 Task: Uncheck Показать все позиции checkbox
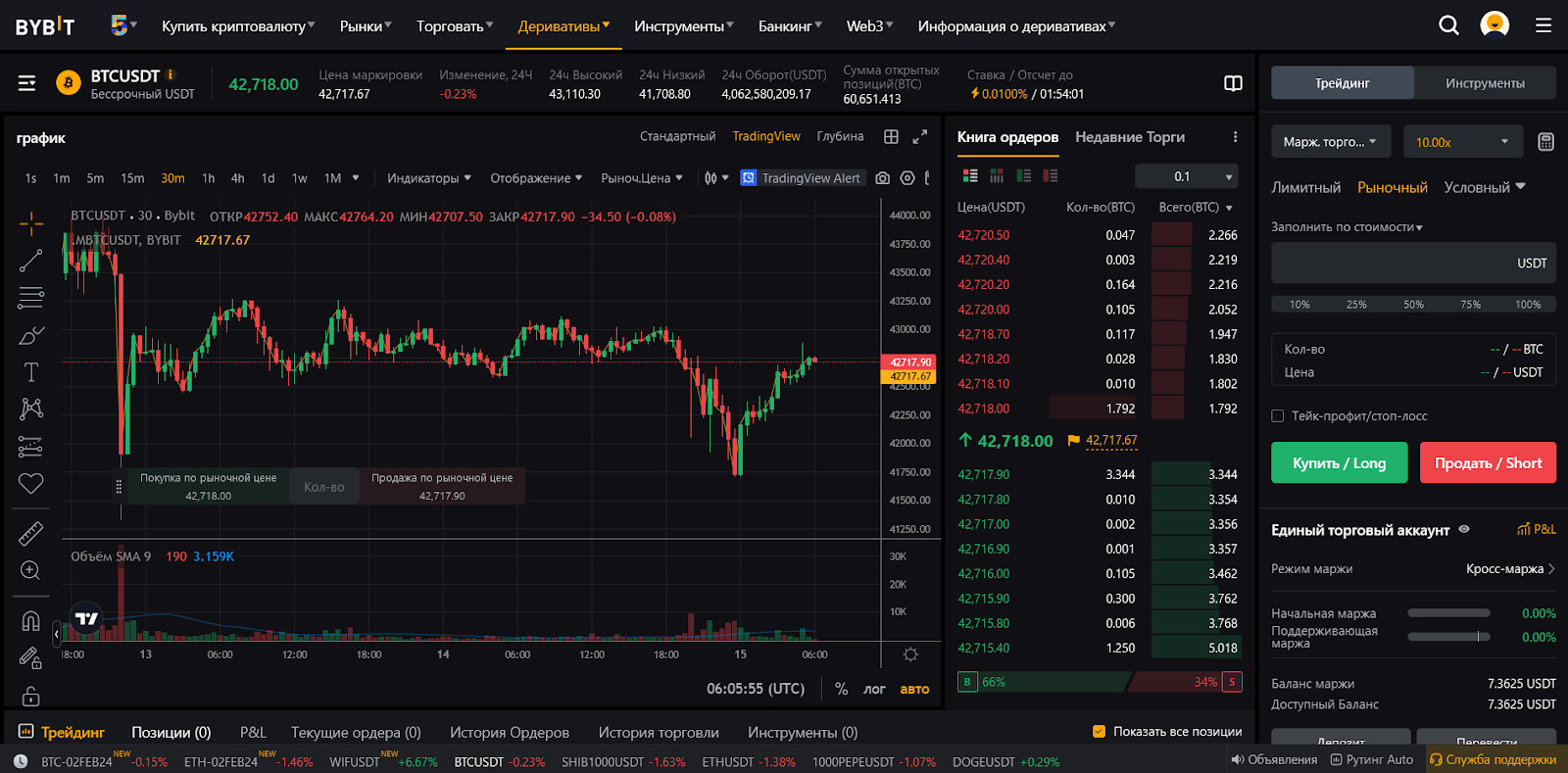1099,732
